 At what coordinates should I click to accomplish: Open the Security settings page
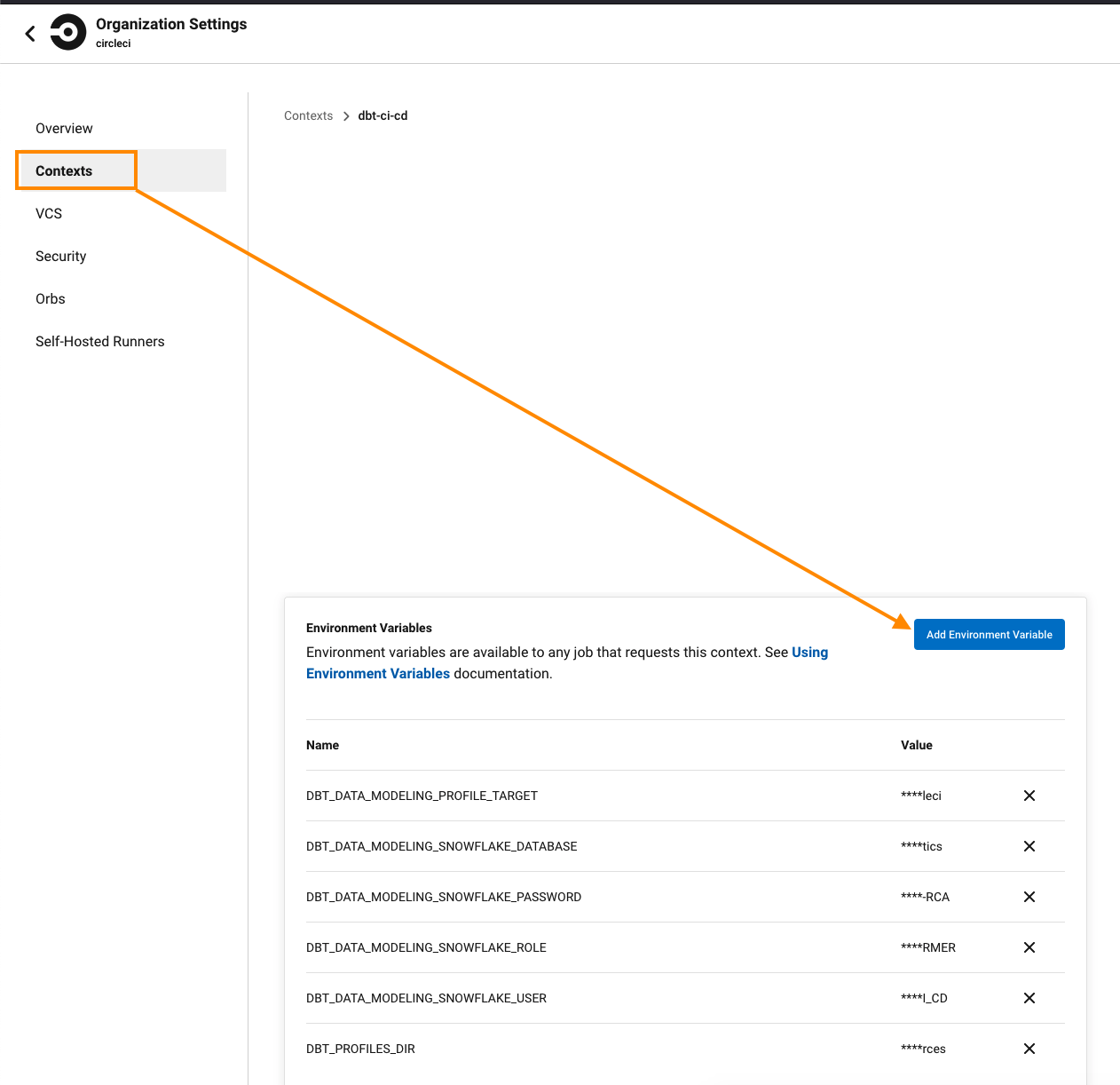(x=60, y=256)
